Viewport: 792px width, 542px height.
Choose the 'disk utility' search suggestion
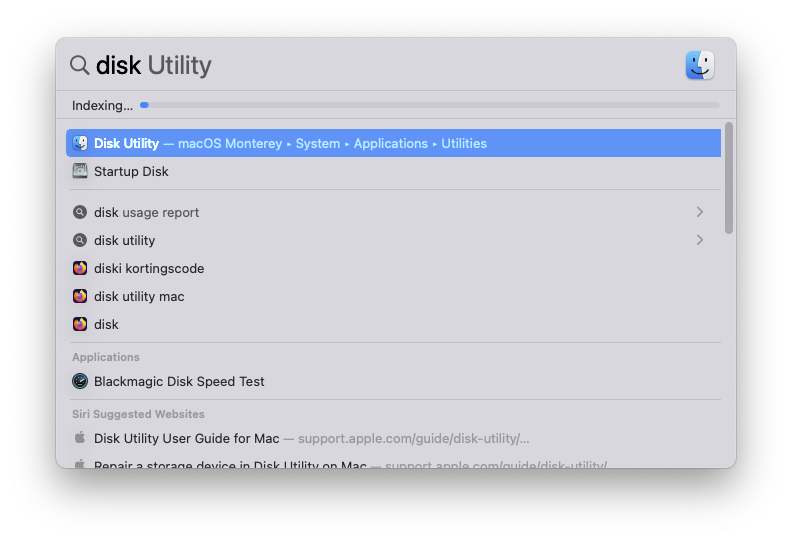(393, 240)
